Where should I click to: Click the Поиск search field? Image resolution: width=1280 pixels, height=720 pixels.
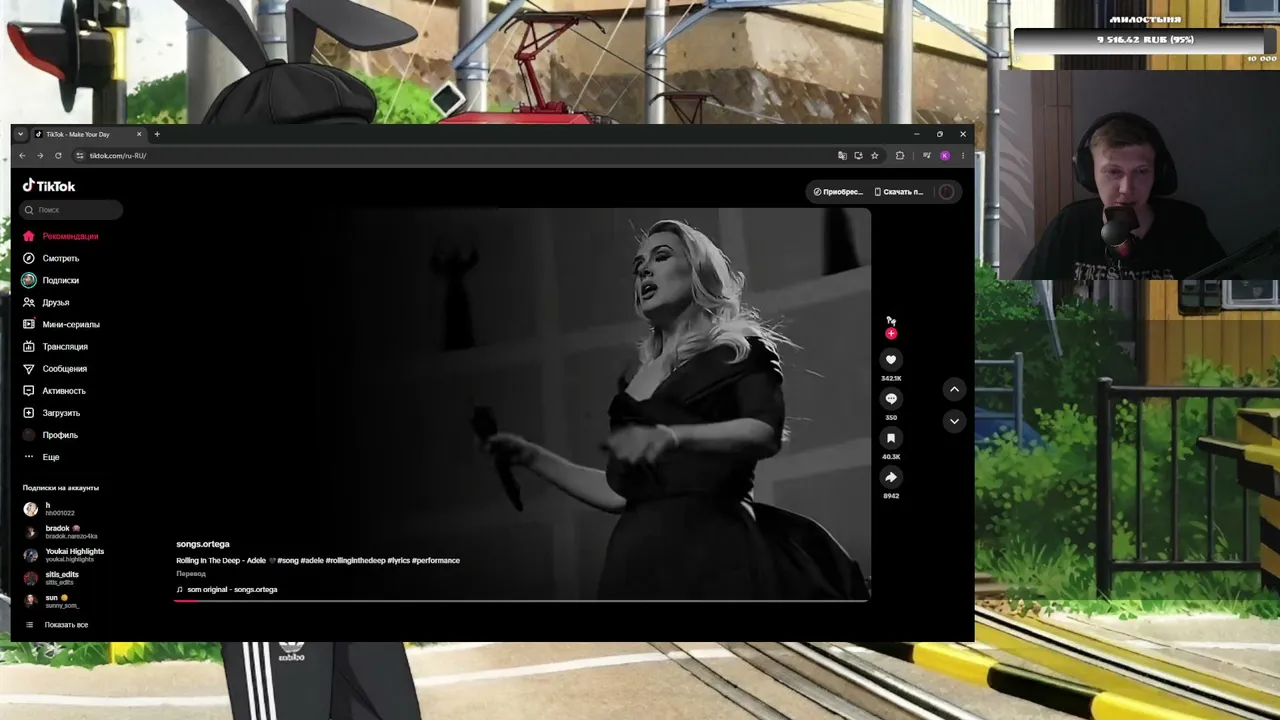pos(71,210)
